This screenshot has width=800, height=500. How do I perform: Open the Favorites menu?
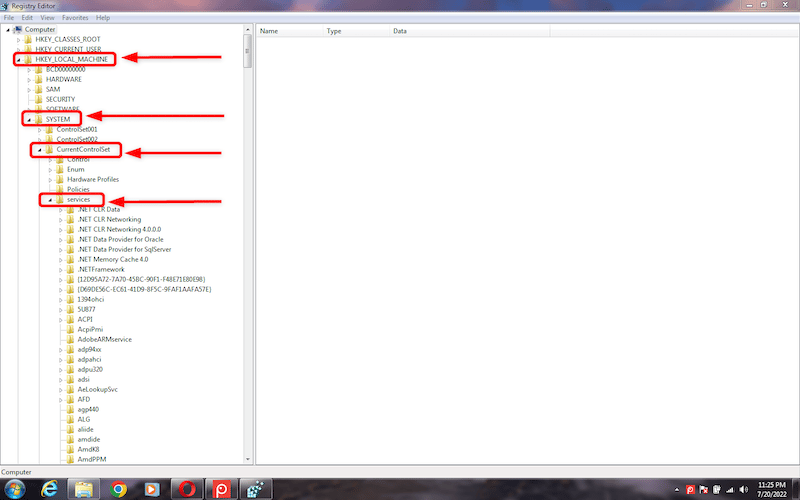(75, 17)
